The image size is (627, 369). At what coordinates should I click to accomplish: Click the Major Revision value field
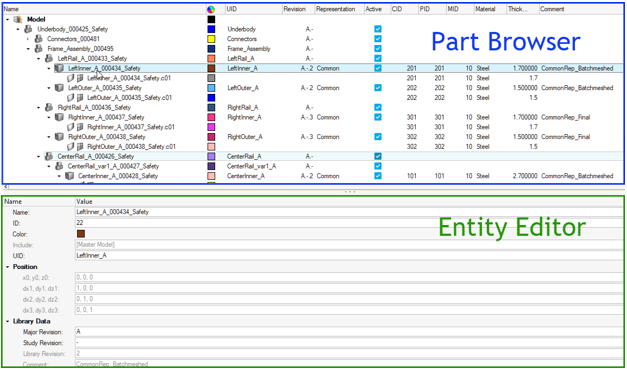(x=349, y=332)
